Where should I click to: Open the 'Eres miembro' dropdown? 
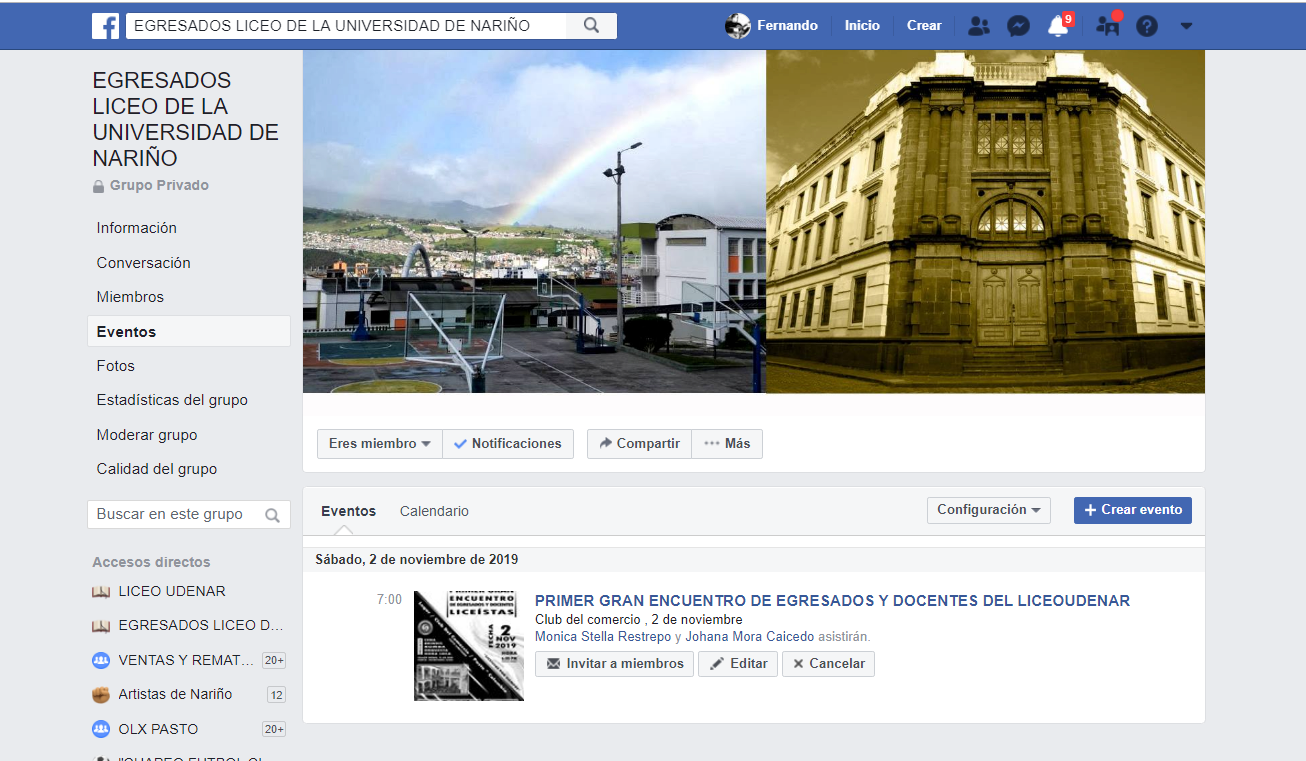pyautogui.click(x=380, y=444)
